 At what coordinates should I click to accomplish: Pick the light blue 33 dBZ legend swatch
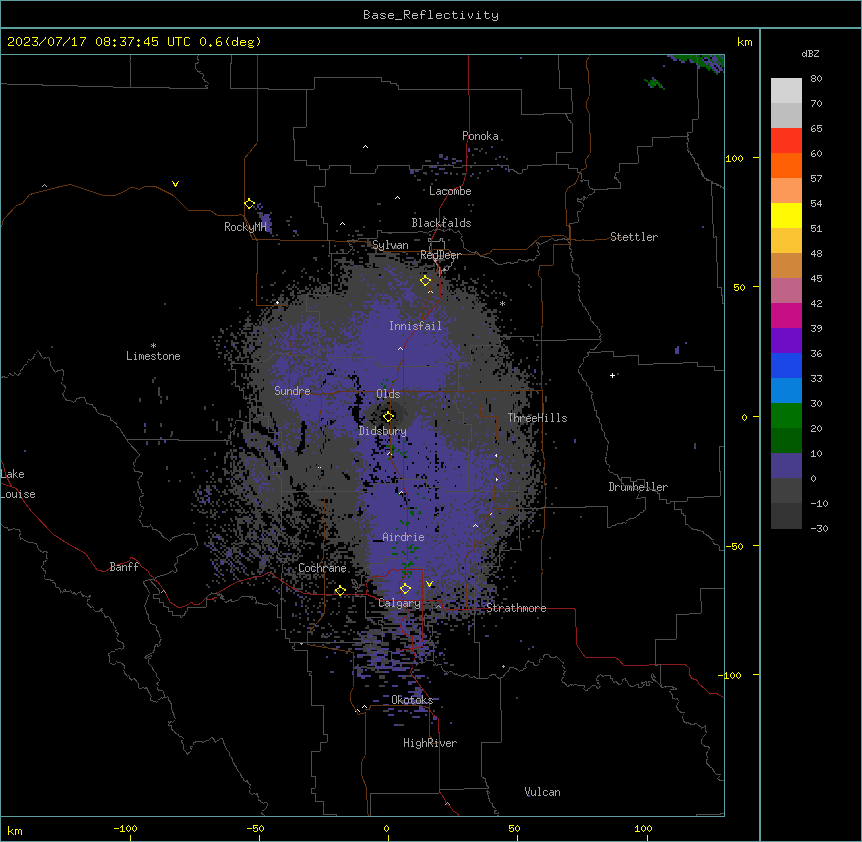(786, 390)
